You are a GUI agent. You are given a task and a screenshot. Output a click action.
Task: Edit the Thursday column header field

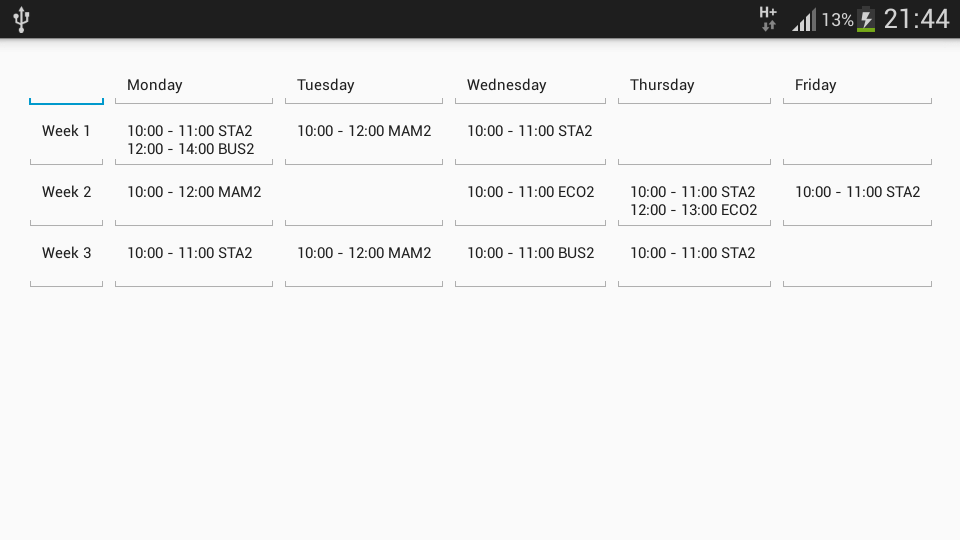coord(694,86)
